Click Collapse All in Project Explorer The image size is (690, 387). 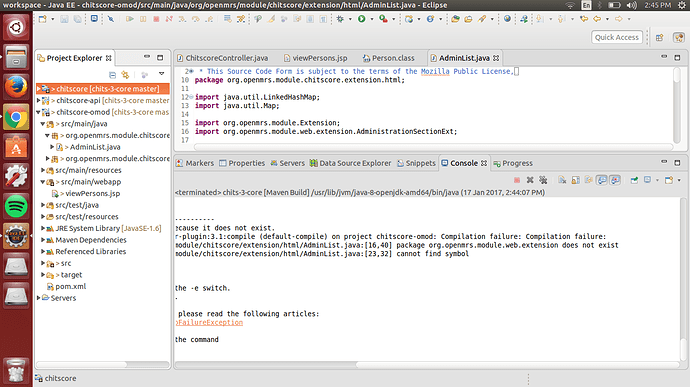(112, 75)
